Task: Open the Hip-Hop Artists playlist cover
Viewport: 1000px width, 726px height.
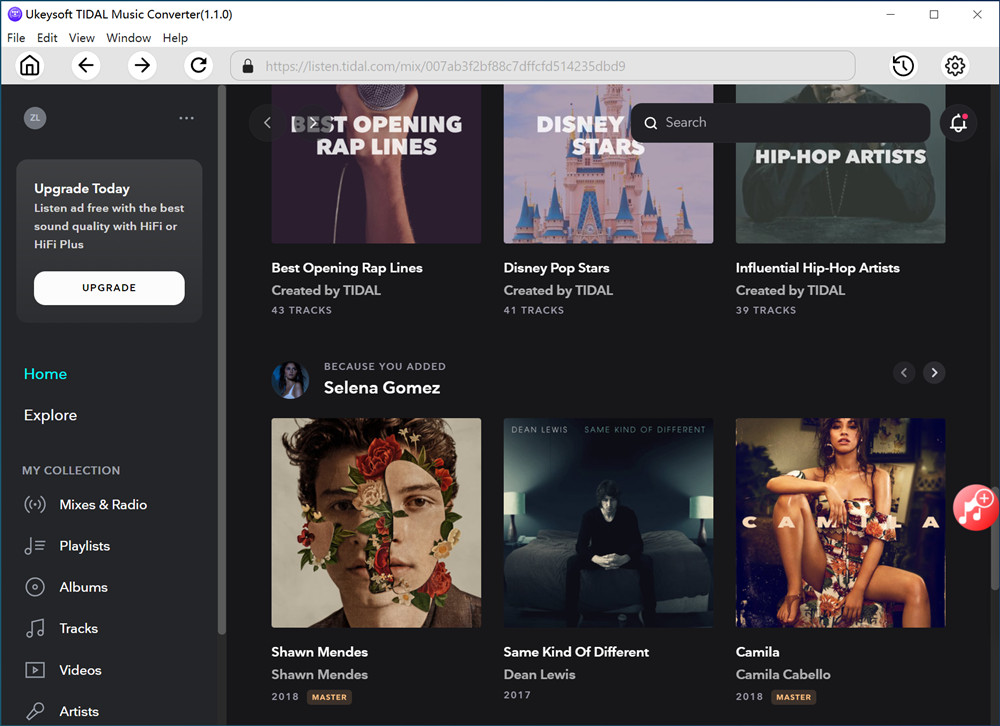Action: click(x=841, y=164)
